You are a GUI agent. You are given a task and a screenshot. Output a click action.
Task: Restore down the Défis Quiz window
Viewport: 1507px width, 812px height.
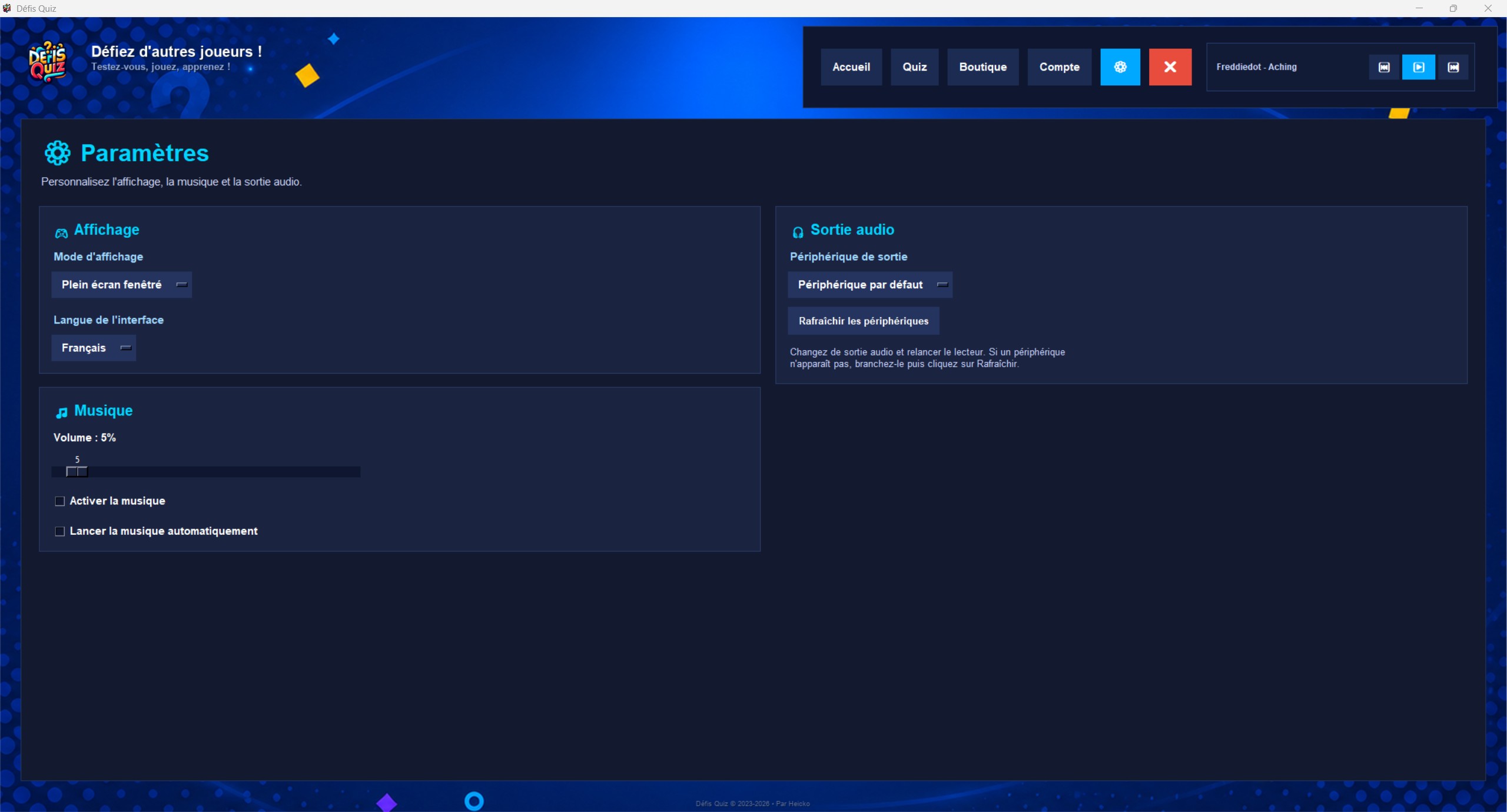tap(1453, 8)
